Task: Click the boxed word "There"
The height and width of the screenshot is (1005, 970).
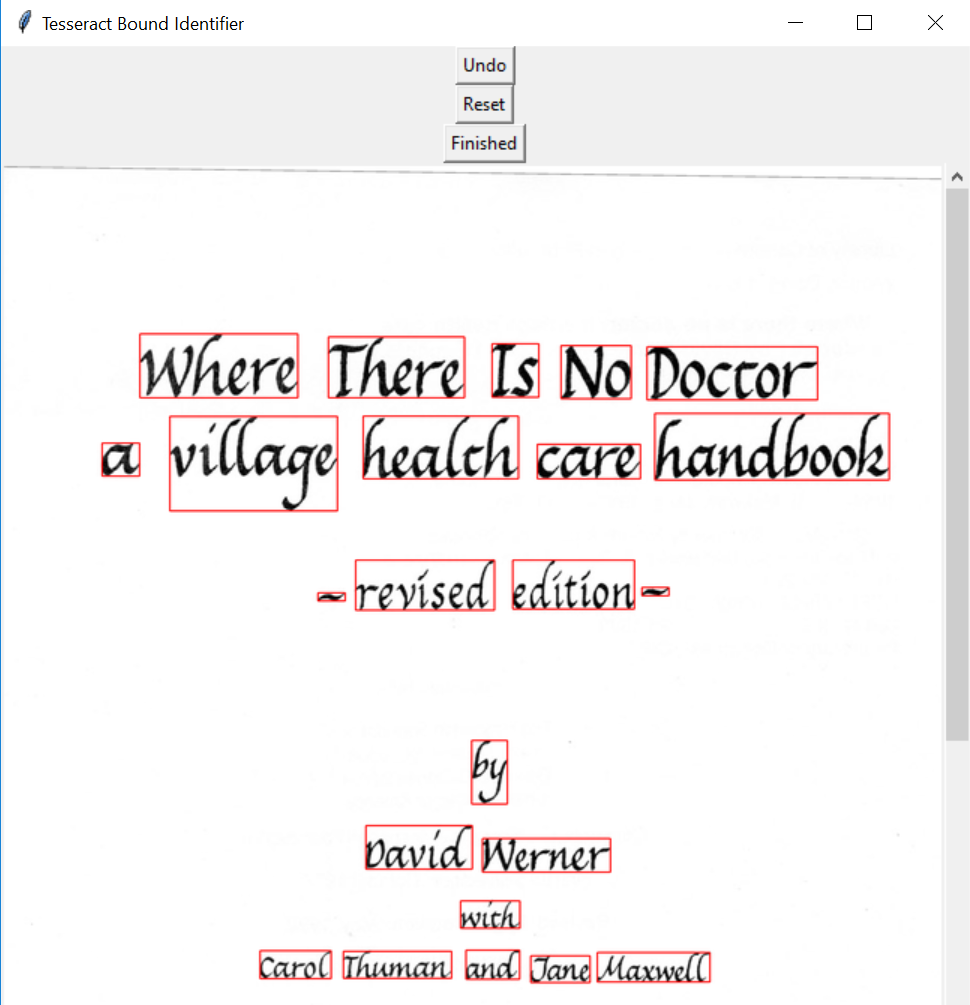Action: 396,367
